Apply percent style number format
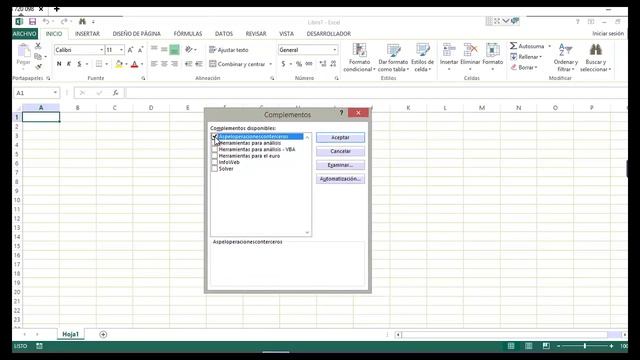 click(299, 64)
